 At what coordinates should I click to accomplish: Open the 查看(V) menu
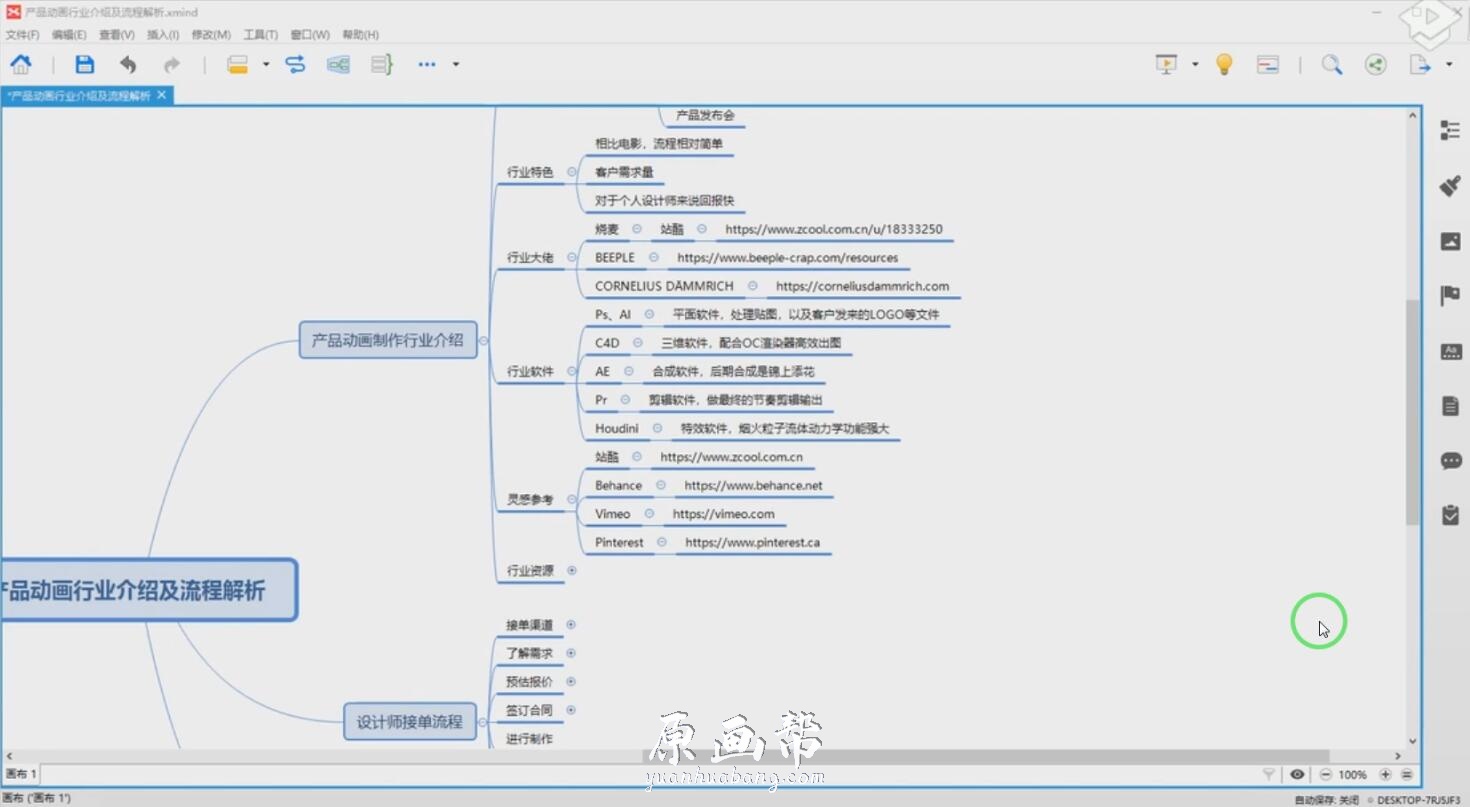click(x=116, y=34)
